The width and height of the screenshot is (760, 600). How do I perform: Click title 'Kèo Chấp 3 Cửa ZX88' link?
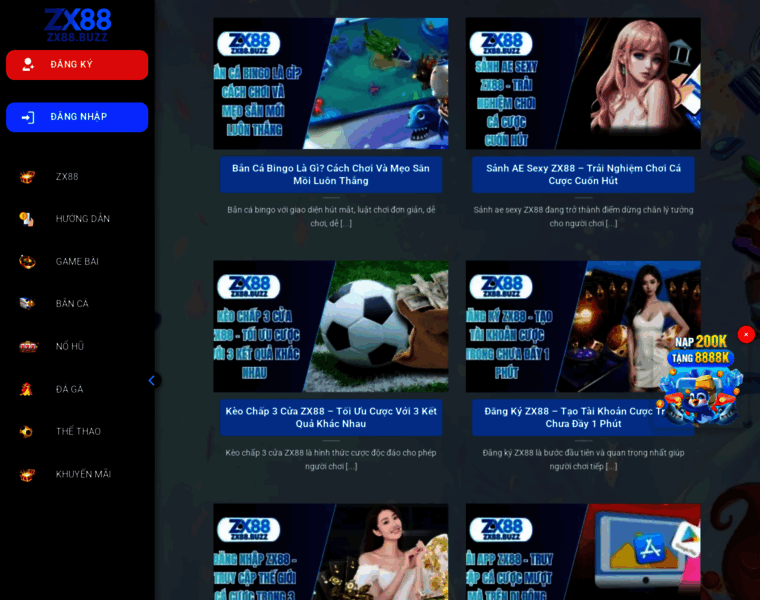(331, 417)
